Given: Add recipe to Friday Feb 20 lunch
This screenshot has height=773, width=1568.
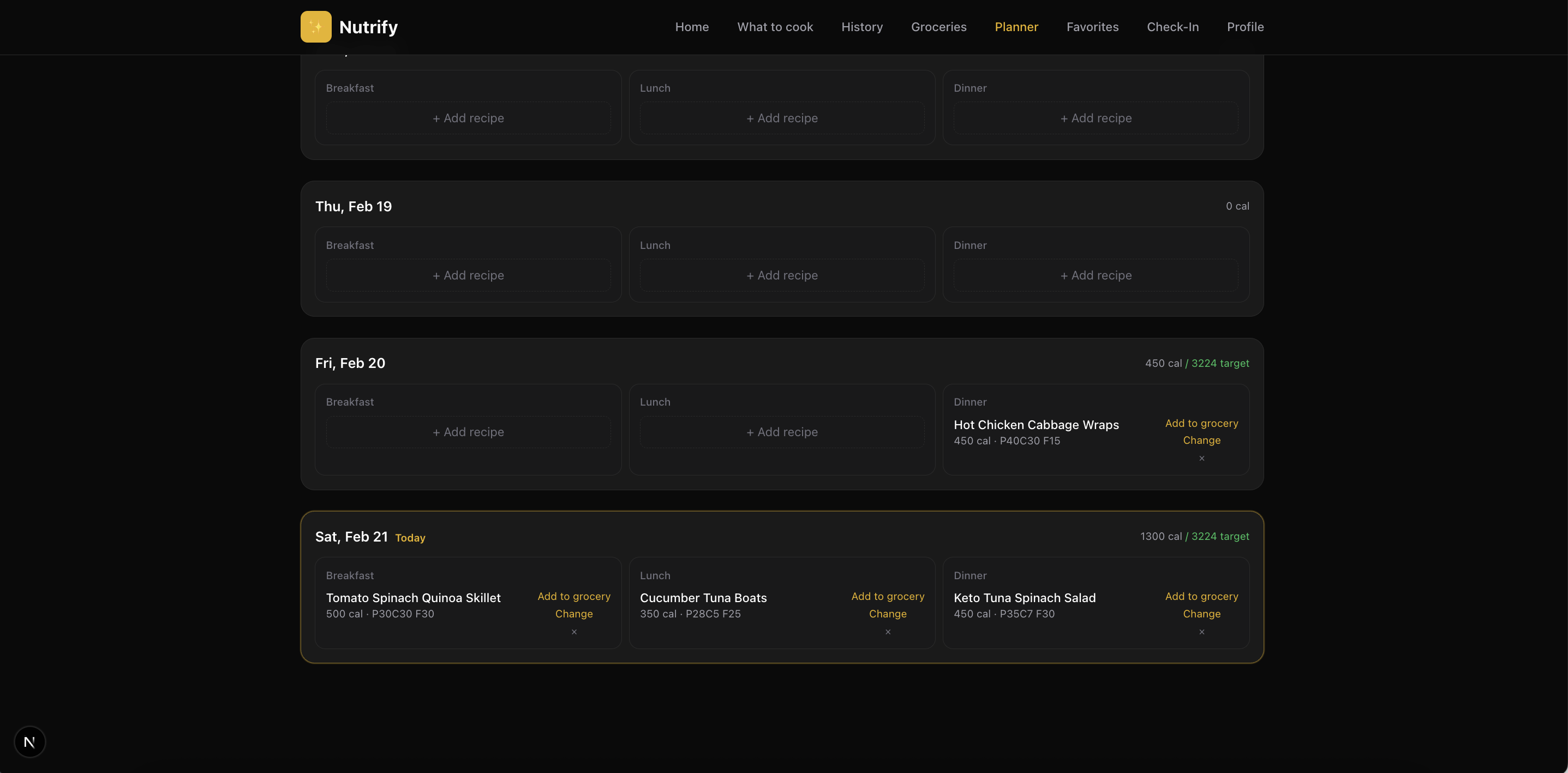Looking at the screenshot, I should [782, 432].
